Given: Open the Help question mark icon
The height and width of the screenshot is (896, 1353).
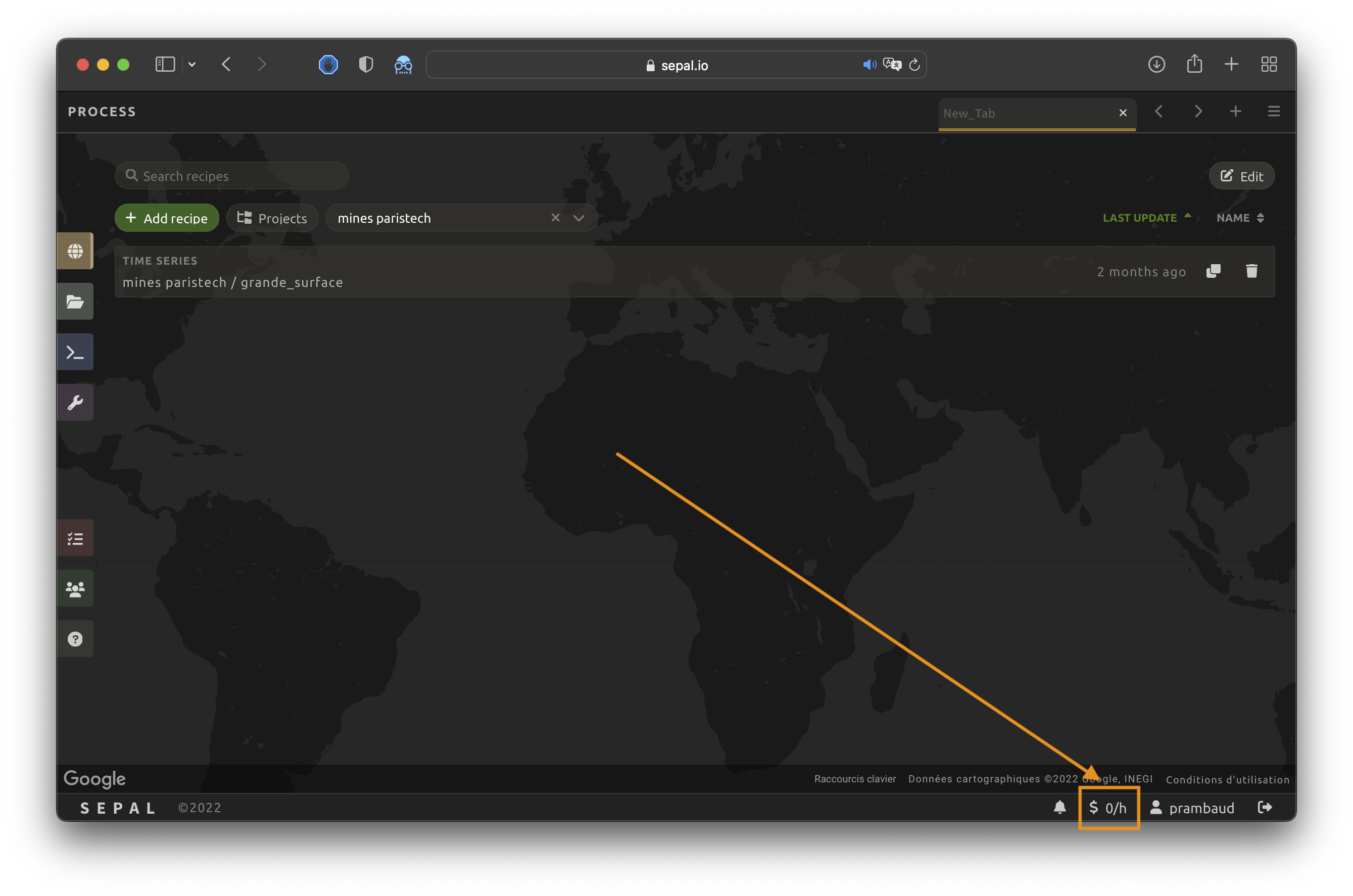Looking at the screenshot, I should click(75, 639).
